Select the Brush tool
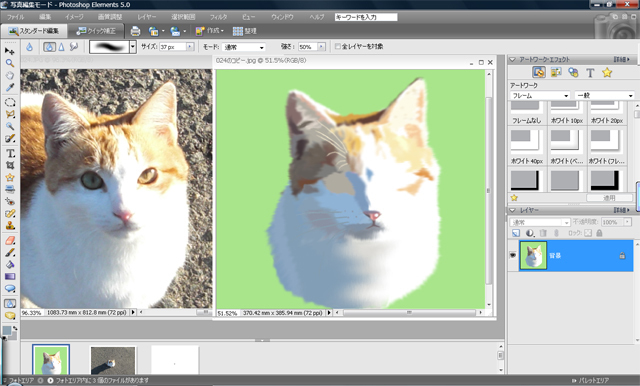640x386 pixels. 10,252
